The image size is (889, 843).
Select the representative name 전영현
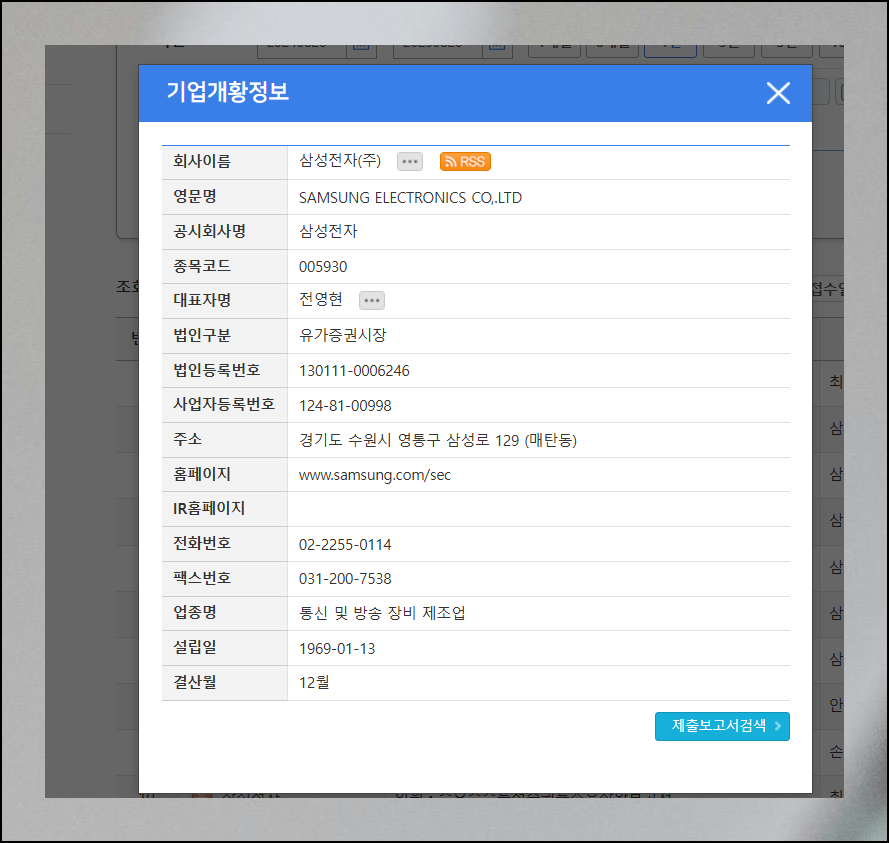pos(320,299)
